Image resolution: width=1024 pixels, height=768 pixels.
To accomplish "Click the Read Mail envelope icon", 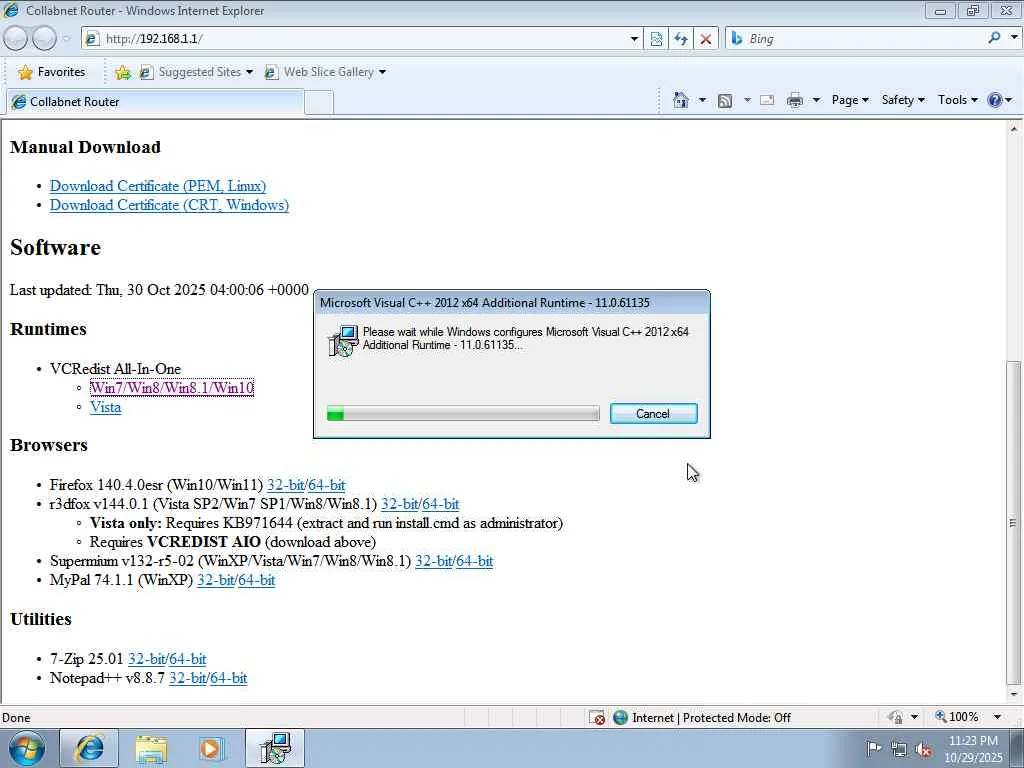I will [767, 100].
